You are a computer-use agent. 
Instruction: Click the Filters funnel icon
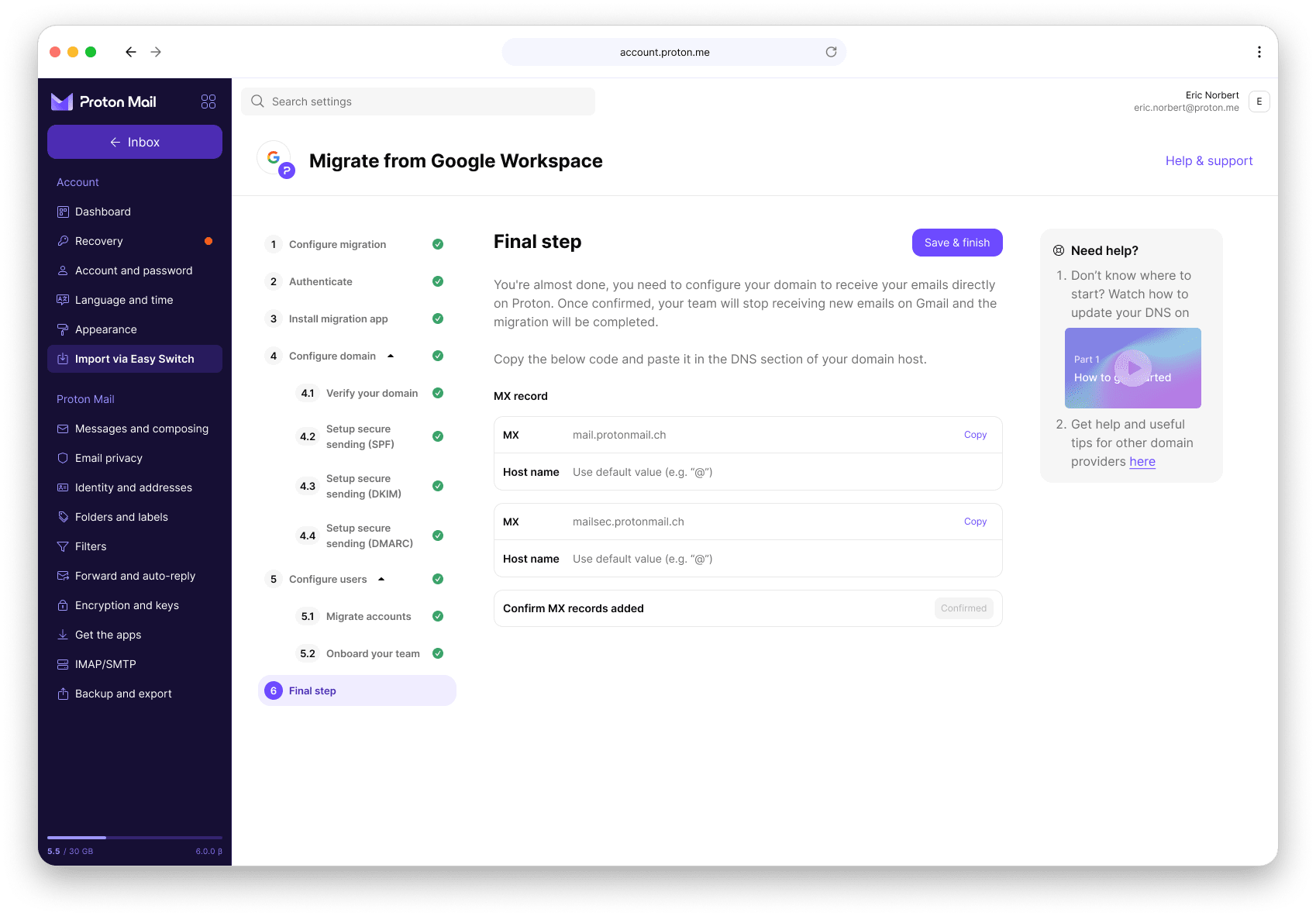tap(63, 546)
